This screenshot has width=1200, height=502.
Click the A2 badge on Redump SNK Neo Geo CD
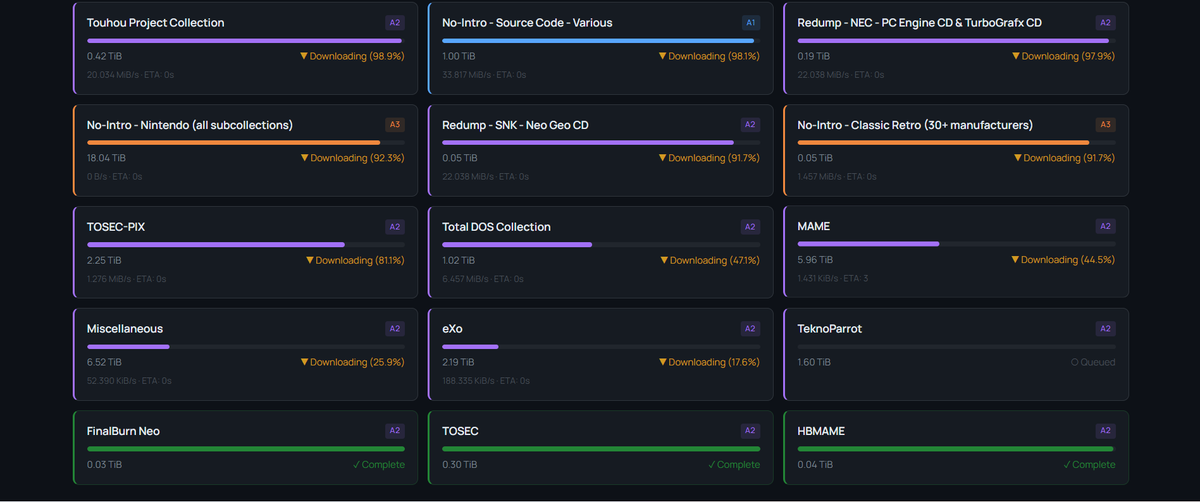(x=750, y=125)
